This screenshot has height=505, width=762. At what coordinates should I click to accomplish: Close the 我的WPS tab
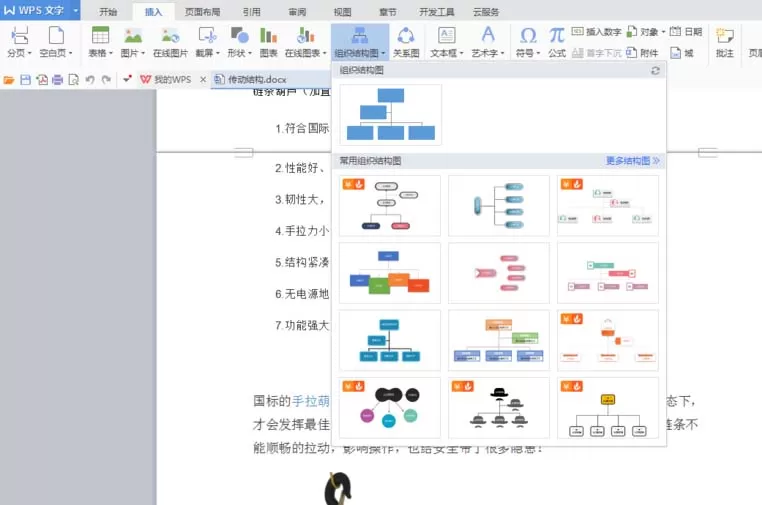pyautogui.click(x=203, y=80)
